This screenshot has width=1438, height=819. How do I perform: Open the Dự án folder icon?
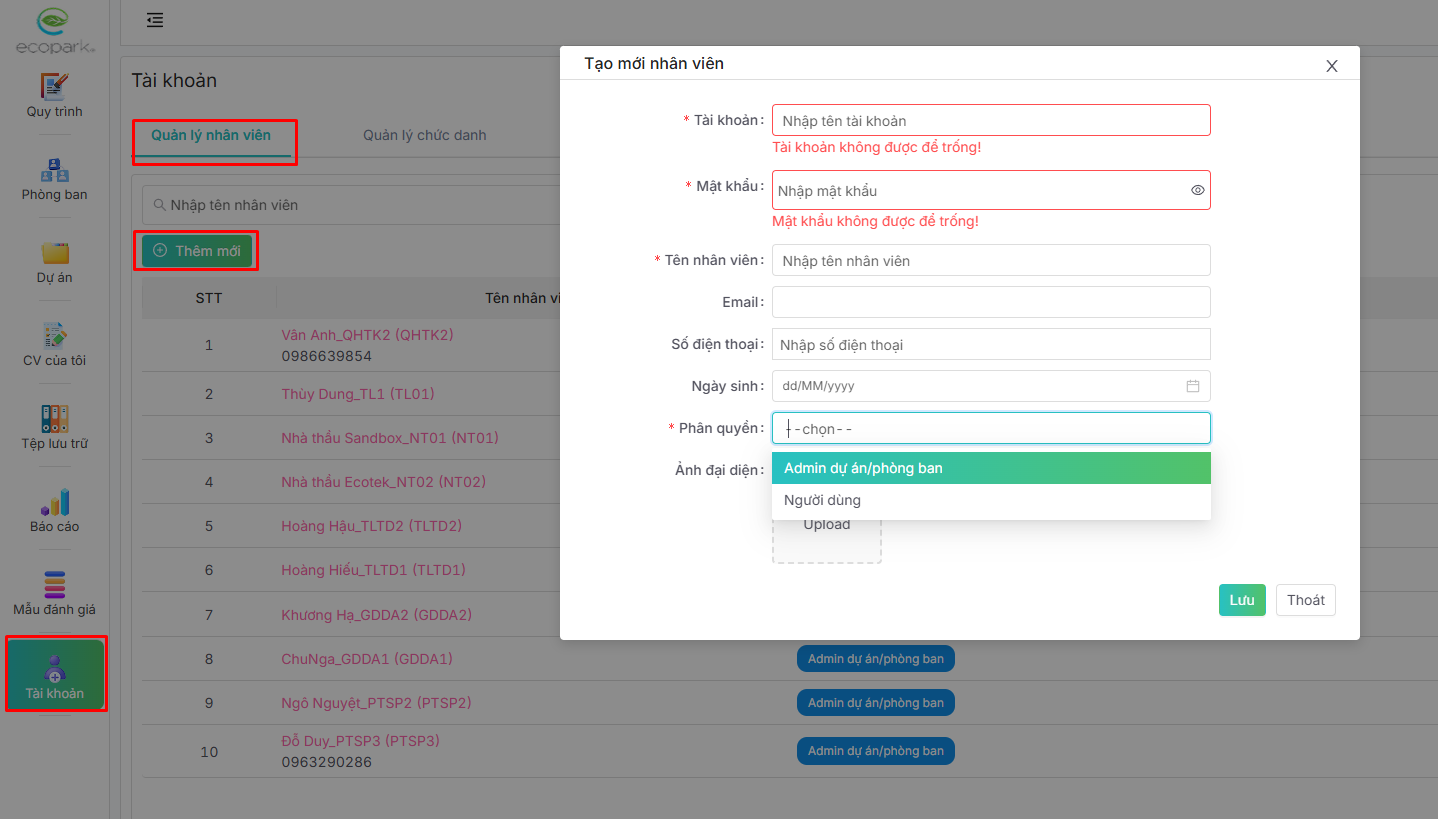[54, 253]
